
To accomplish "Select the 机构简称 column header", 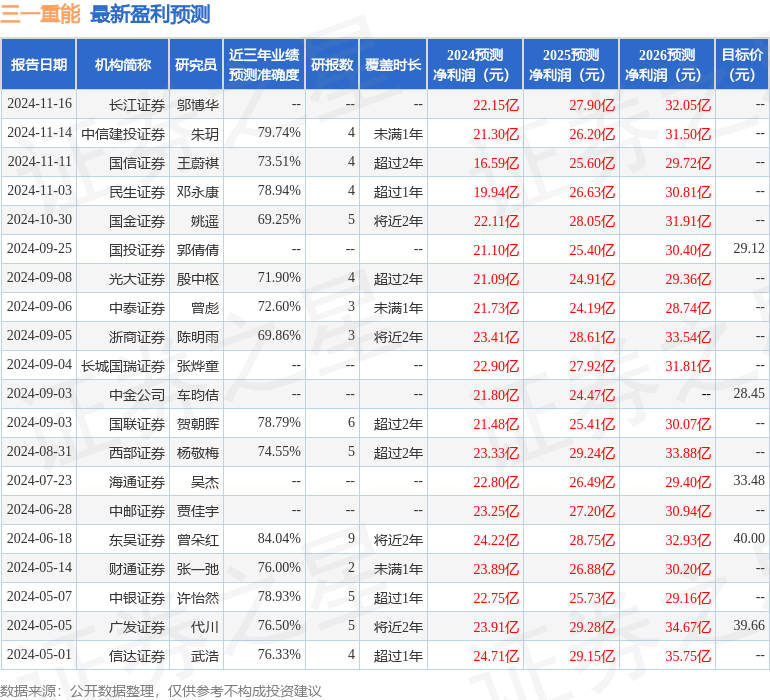I will pos(122,65).
